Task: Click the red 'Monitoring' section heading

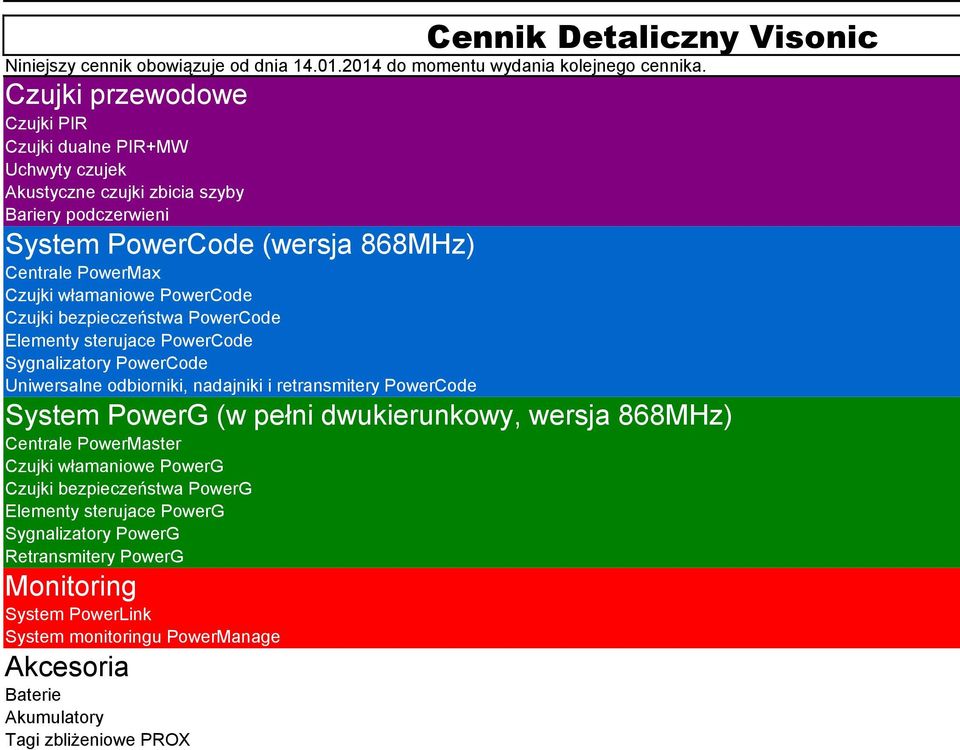Action: coord(70,587)
